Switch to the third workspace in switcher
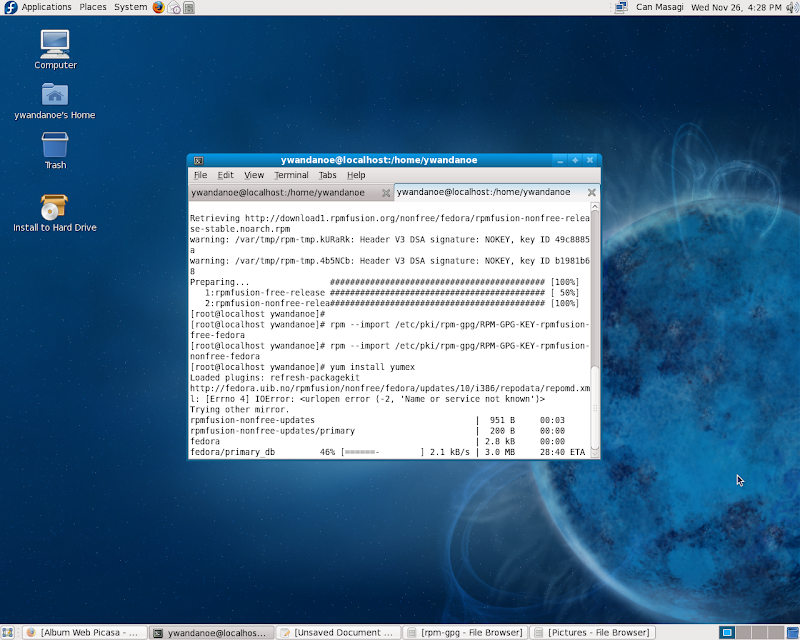Image resolution: width=800 pixels, height=640 pixels. 760,633
